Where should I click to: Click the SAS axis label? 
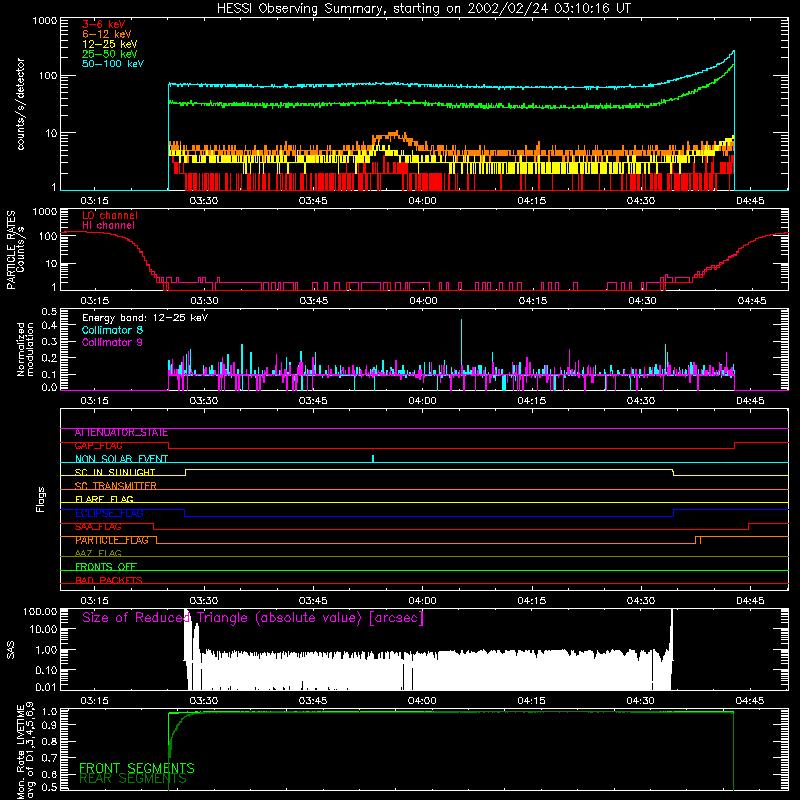[10, 650]
